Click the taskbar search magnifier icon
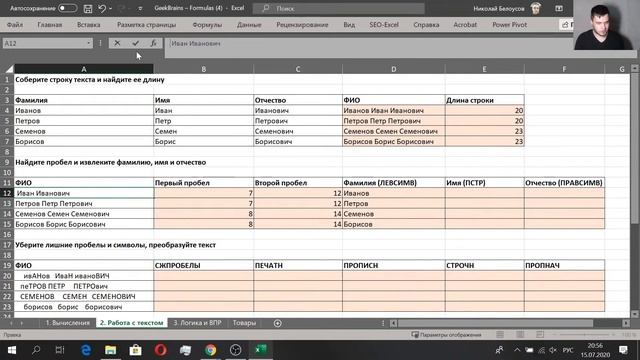 pyautogui.click(x=36, y=350)
